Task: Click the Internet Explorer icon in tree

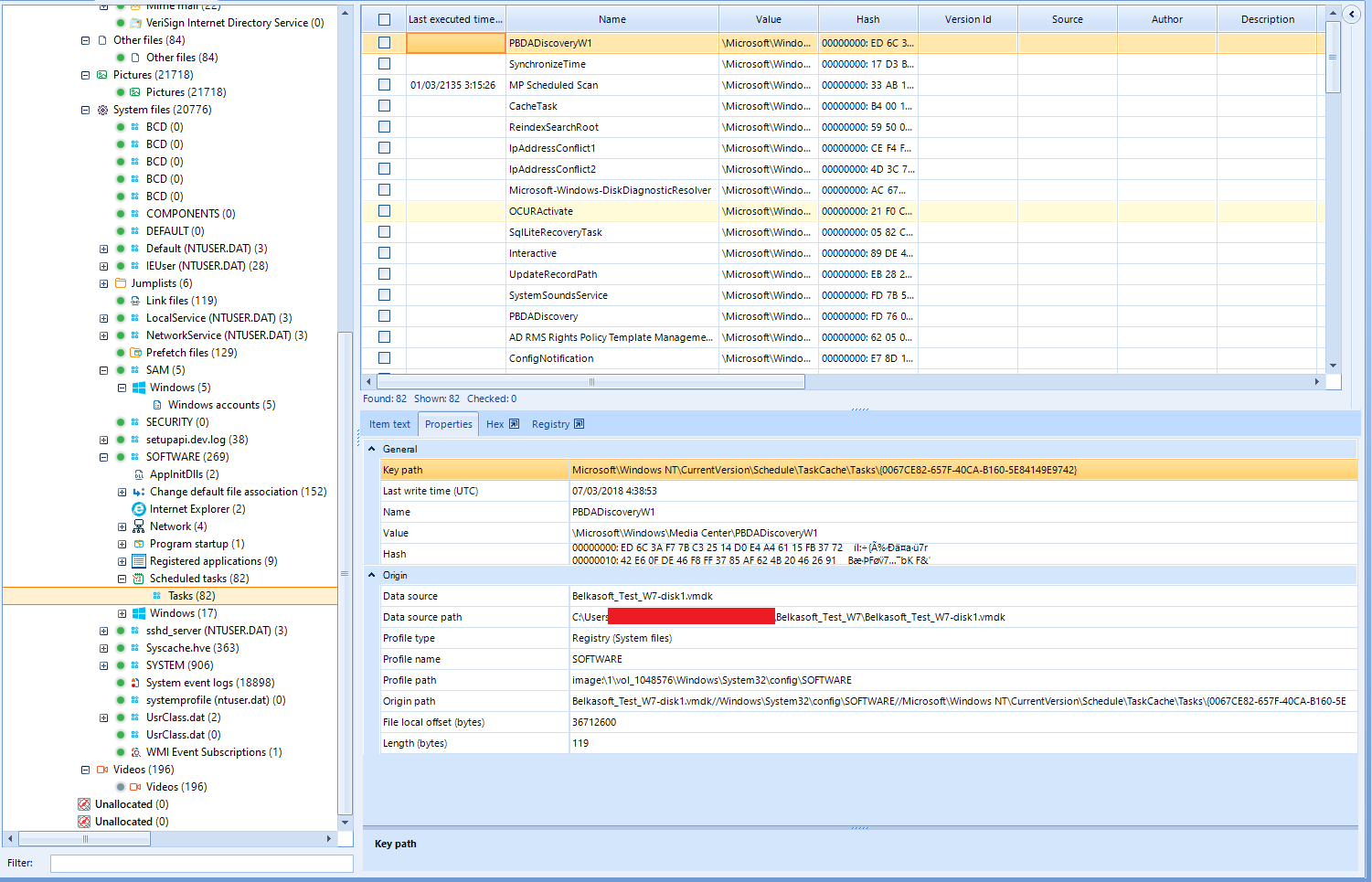Action: [x=139, y=509]
